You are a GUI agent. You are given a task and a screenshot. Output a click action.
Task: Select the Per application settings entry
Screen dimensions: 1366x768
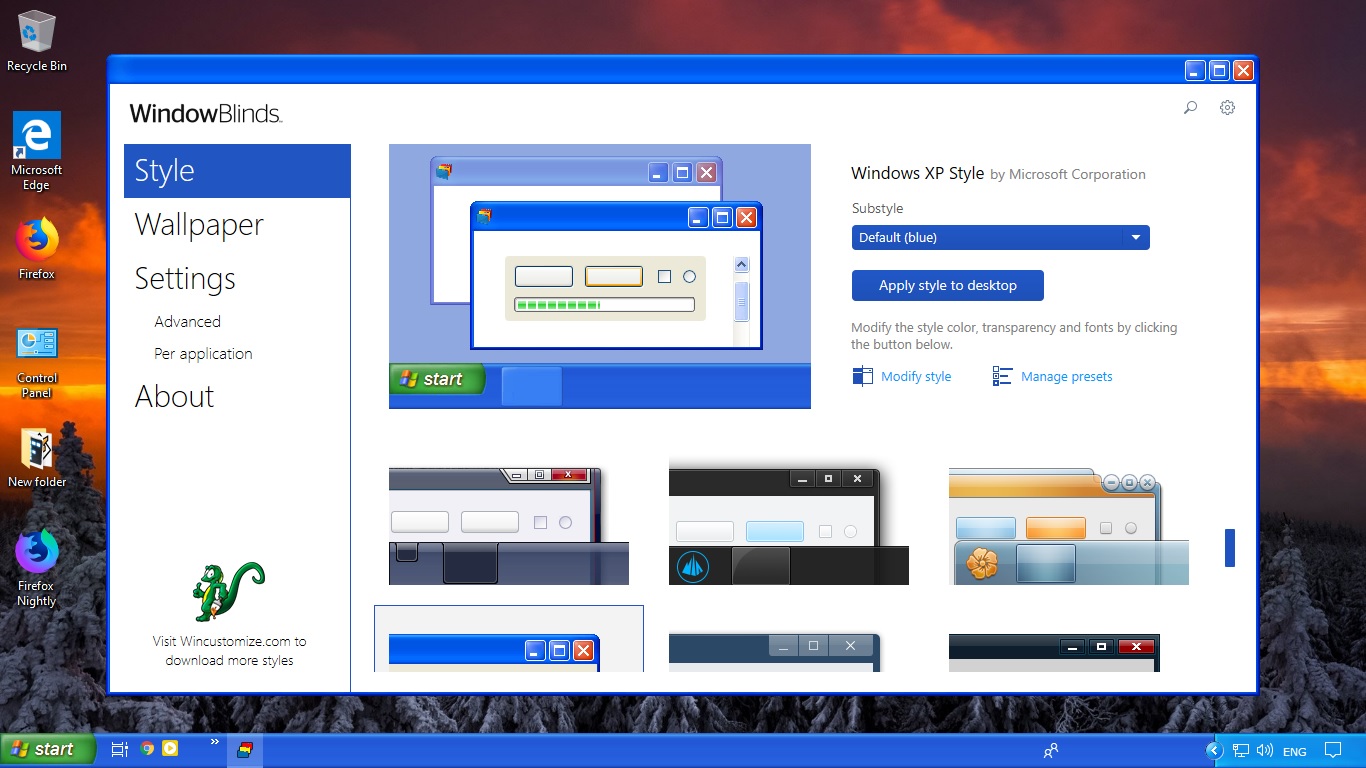point(203,353)
